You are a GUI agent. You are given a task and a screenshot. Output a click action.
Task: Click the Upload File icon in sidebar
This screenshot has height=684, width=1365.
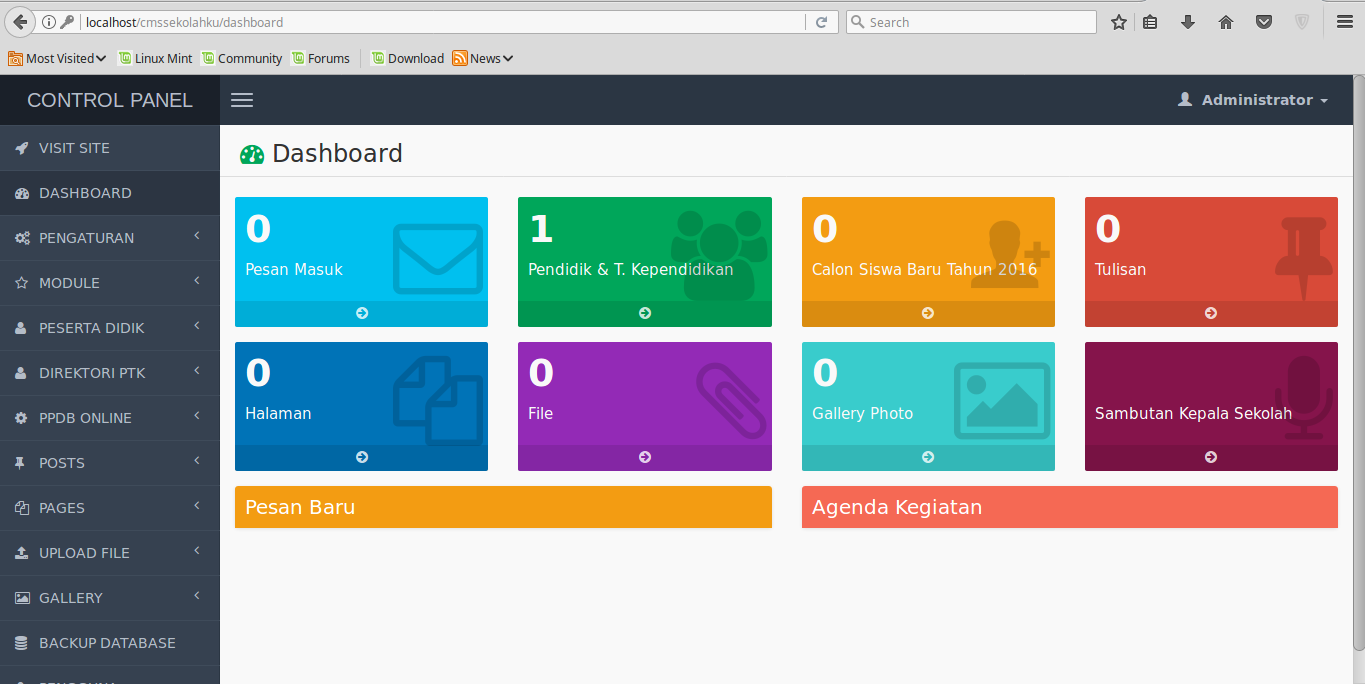click(x=20, y=552)
